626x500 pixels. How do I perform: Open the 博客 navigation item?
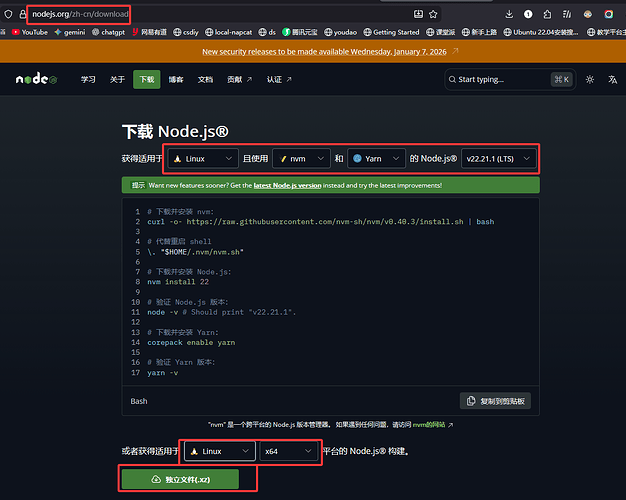pyautogui.click(x=176, y=79)
